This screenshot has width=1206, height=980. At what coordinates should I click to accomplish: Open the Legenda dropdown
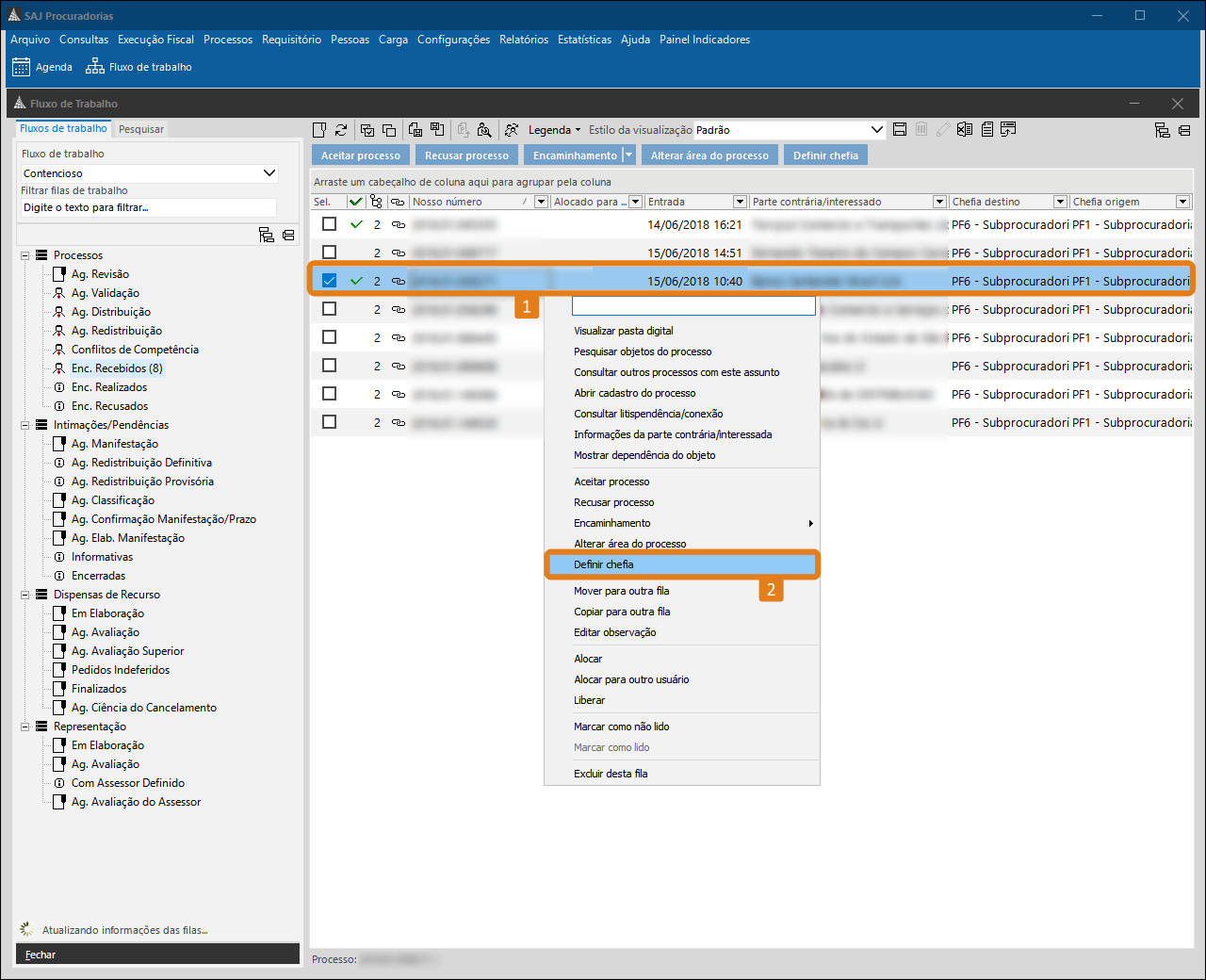click(x=554, y=130)
